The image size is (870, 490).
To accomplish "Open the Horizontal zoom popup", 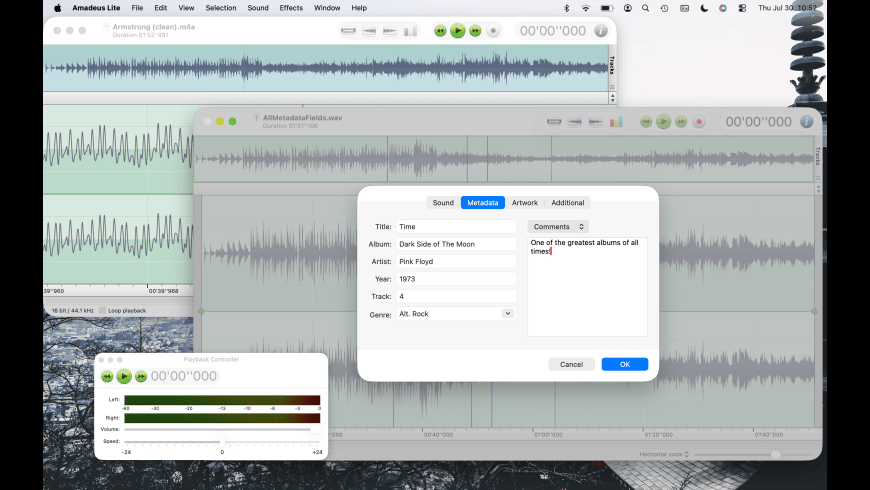I will coord(664,454).
